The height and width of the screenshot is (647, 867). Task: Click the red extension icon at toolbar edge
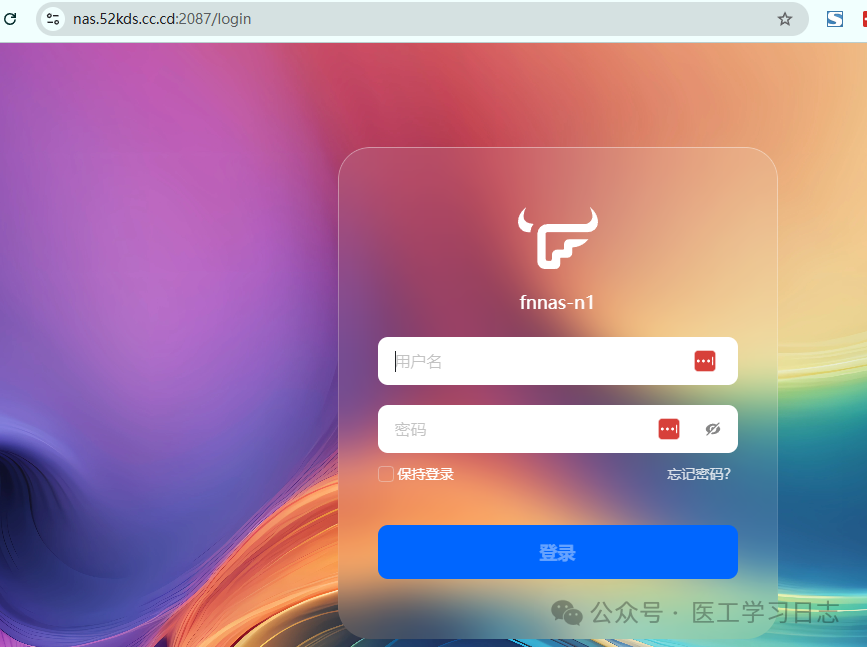(863, 19)
